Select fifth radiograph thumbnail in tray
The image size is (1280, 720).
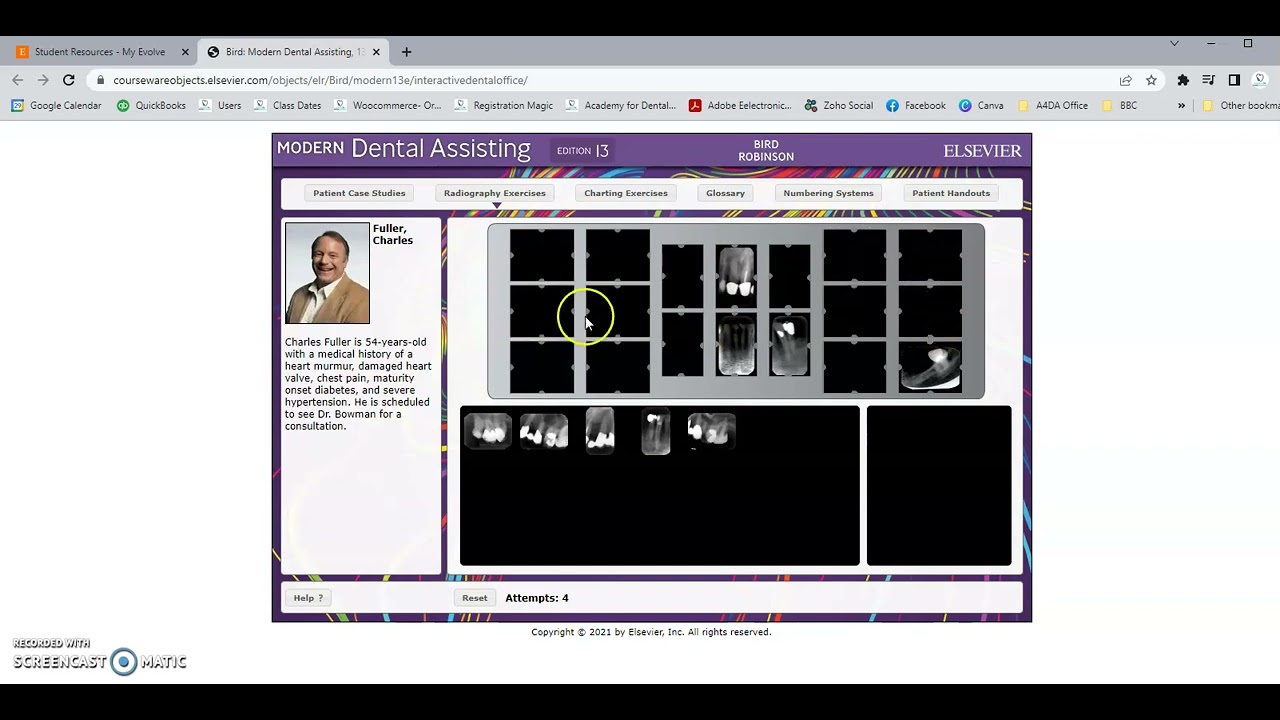click(x=712, y=431)
